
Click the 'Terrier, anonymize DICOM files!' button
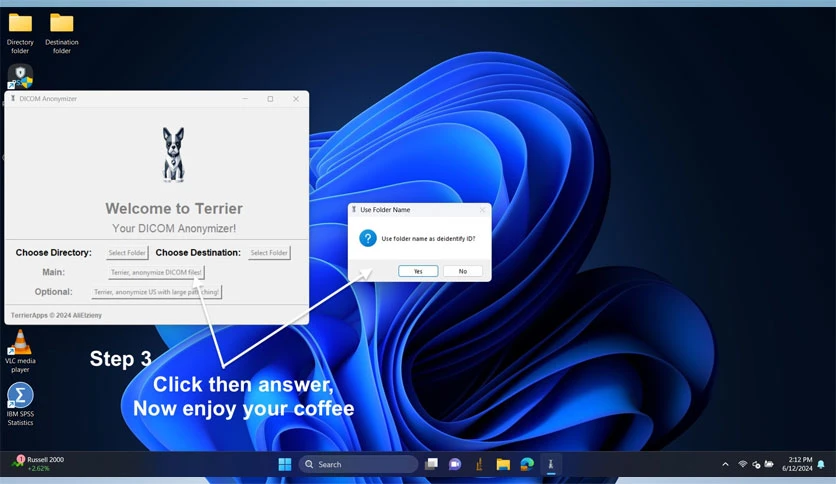coord(156,272)
